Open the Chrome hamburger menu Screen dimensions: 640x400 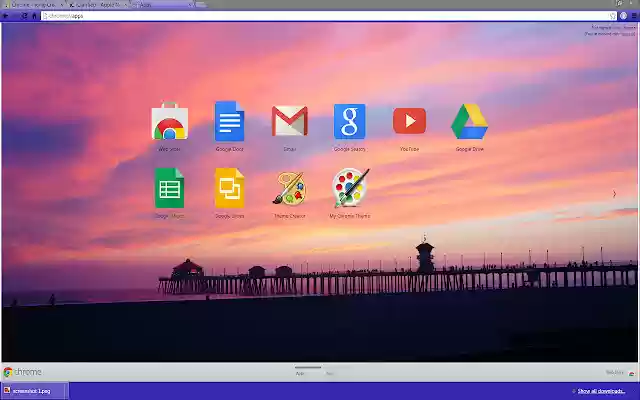(x=635, y=16)
